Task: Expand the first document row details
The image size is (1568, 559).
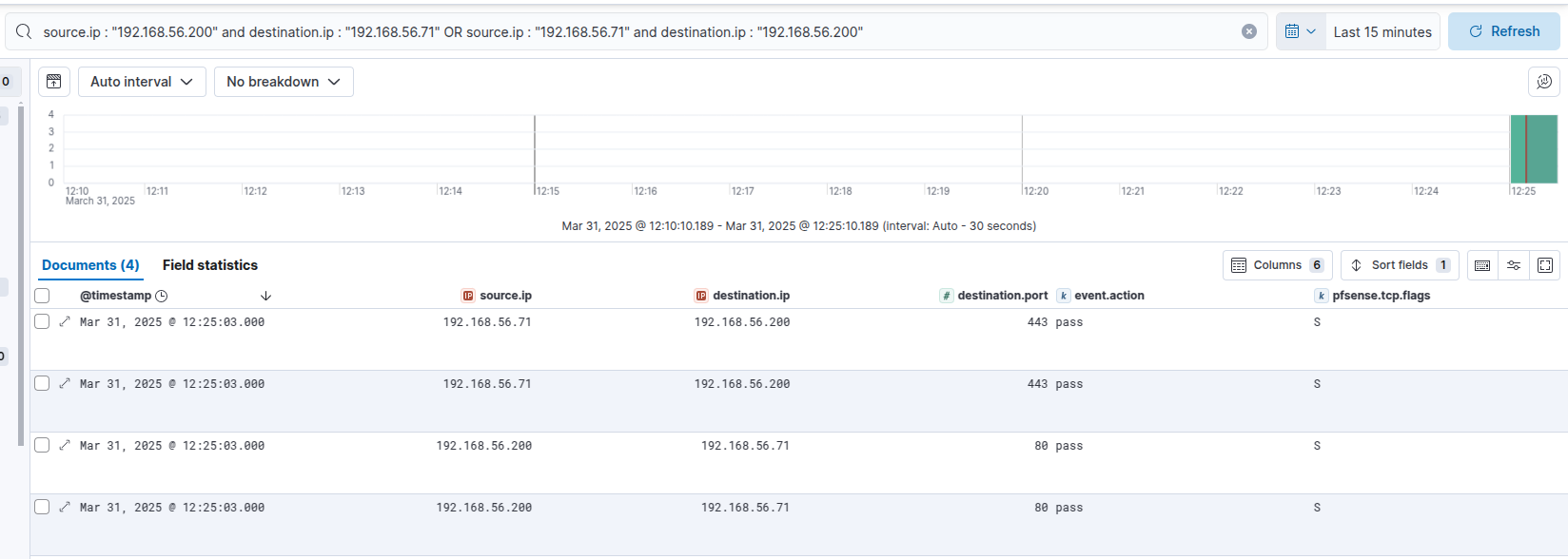Action: (65, 322)
